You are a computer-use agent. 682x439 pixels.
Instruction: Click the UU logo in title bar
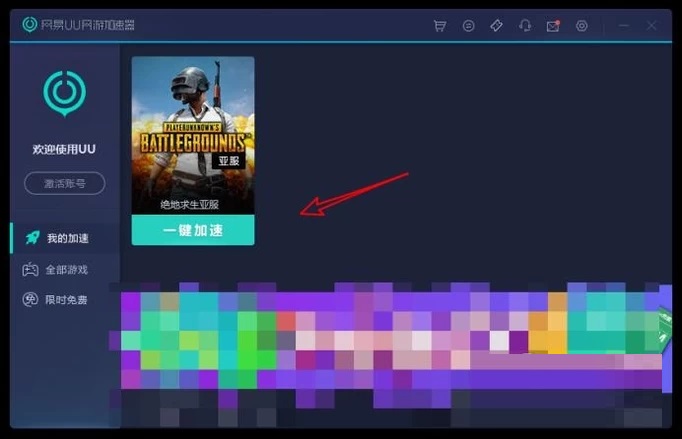pyautogui.click(x=30, y=25)
